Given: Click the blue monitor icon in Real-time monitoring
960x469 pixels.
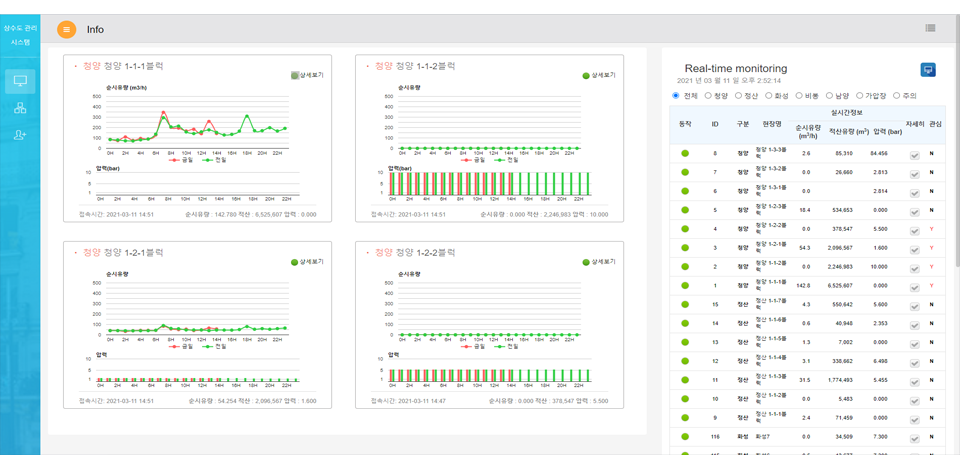Looking at the screenshot, I should click(928, 70).
